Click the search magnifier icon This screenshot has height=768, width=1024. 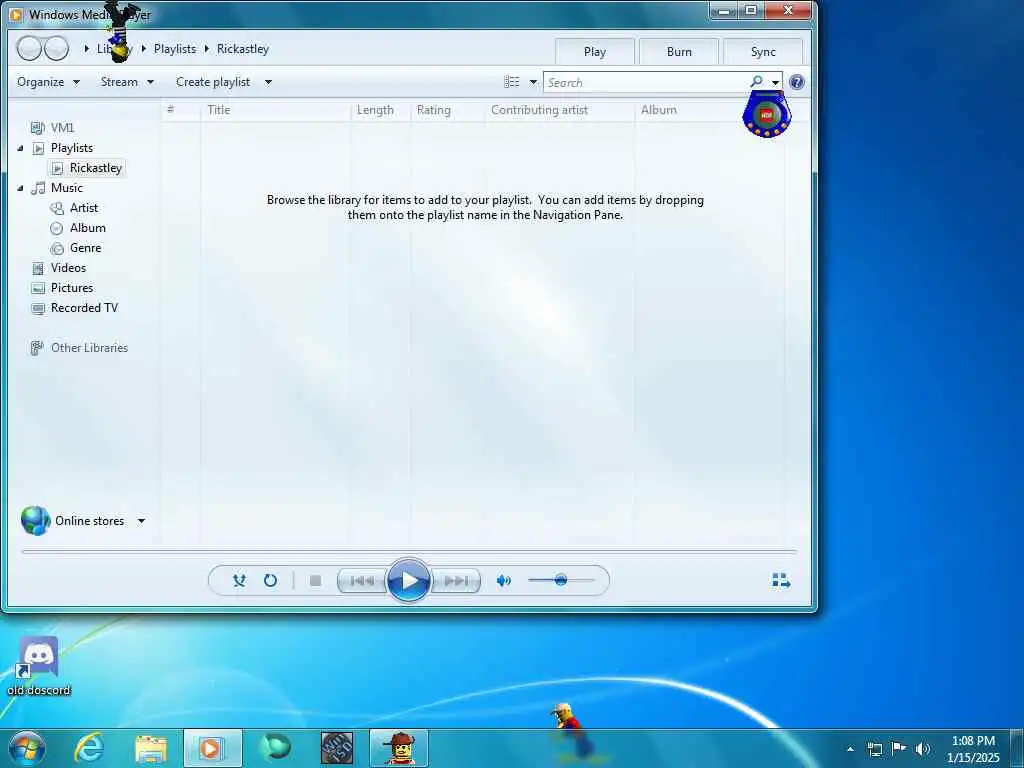756,82
